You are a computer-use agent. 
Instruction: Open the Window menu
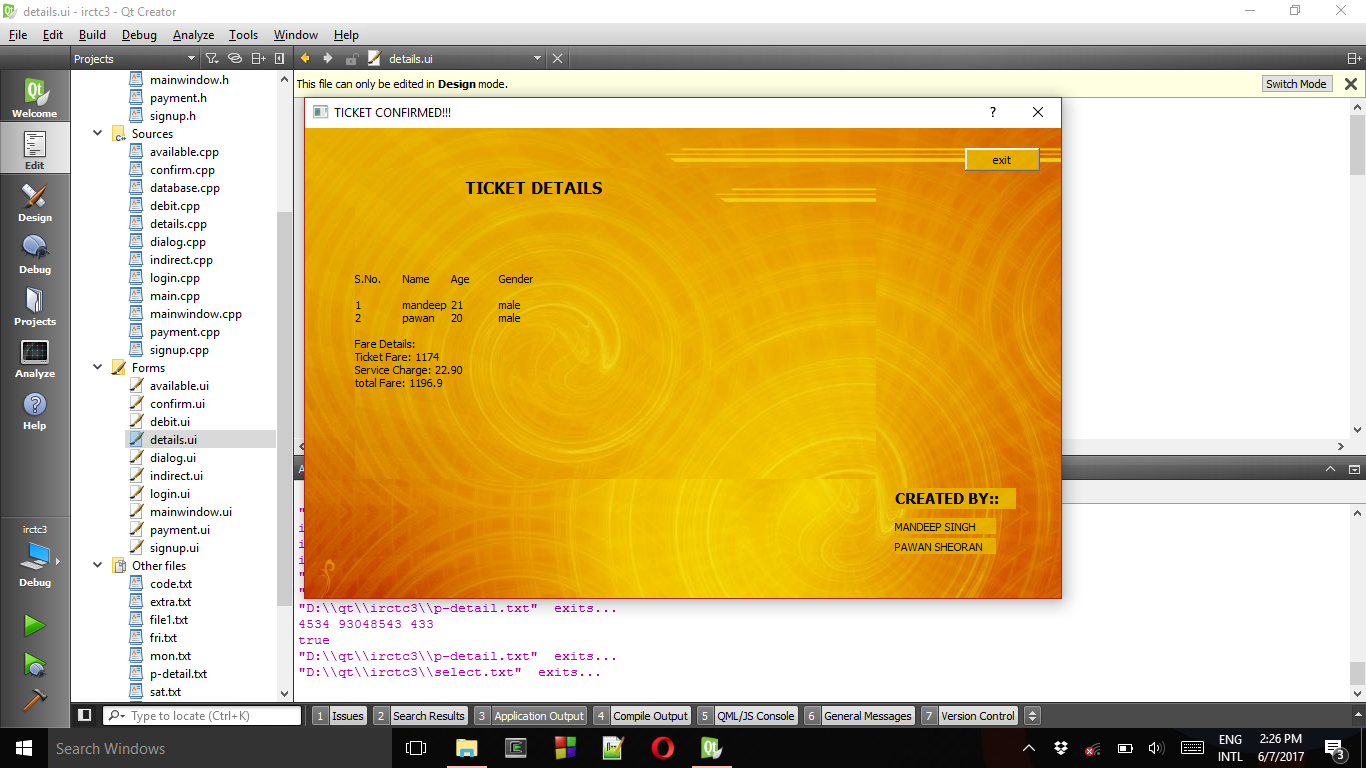[x=295, y=34]
